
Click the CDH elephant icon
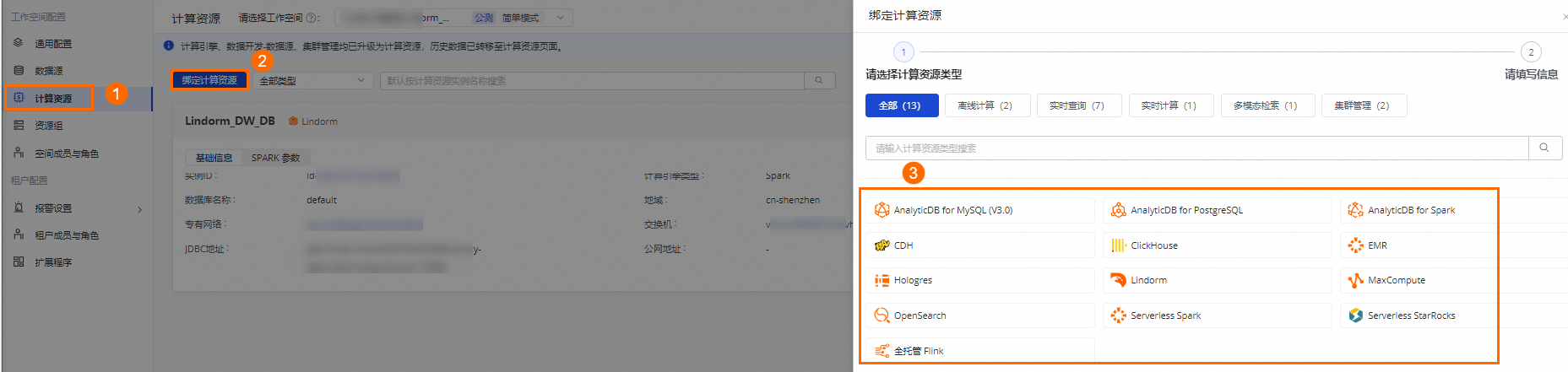pos(882,245)
